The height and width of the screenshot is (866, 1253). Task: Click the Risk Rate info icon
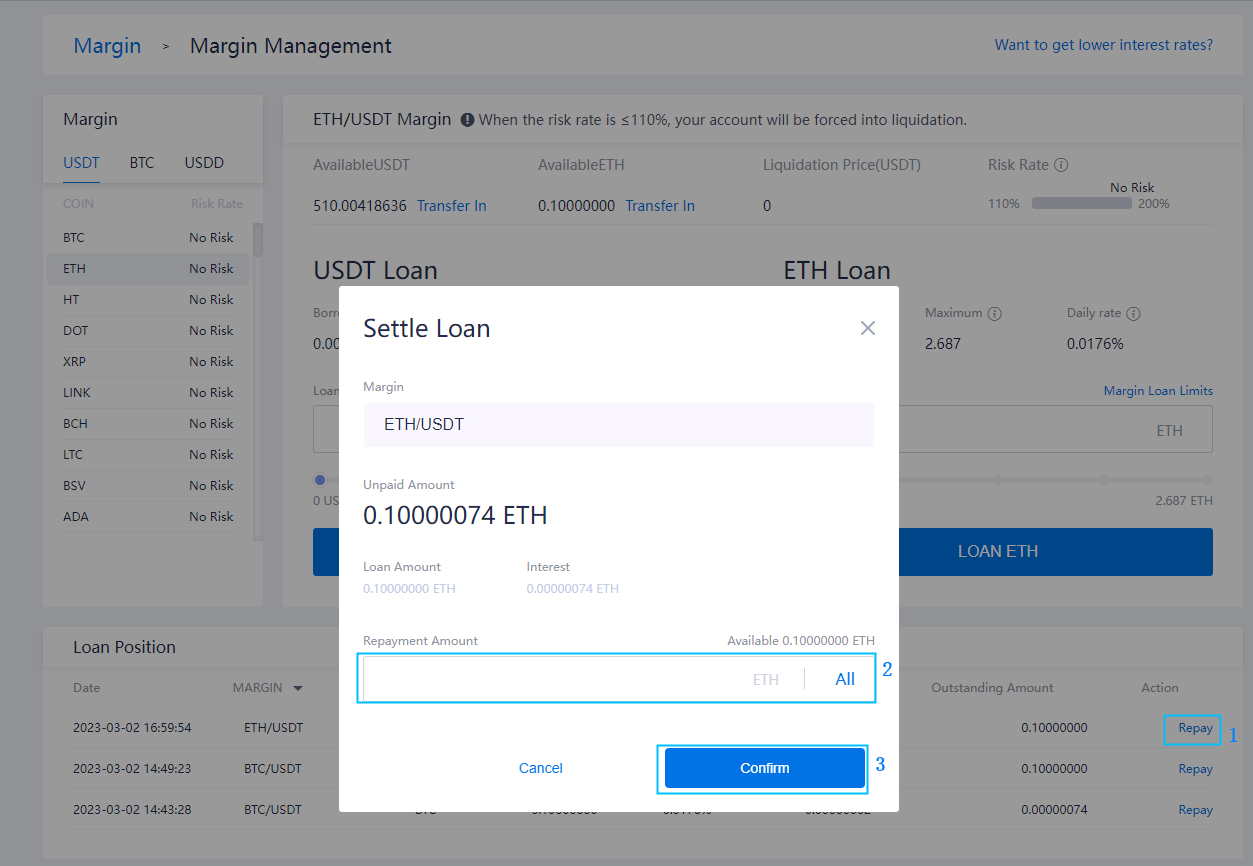pos(1061,165)
